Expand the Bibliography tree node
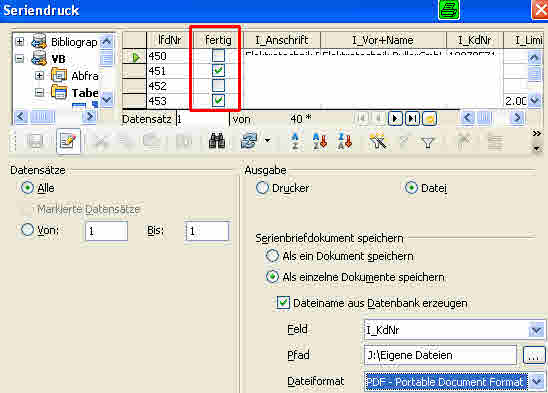This screenshot has height=393, width=548. click(20, 42)
